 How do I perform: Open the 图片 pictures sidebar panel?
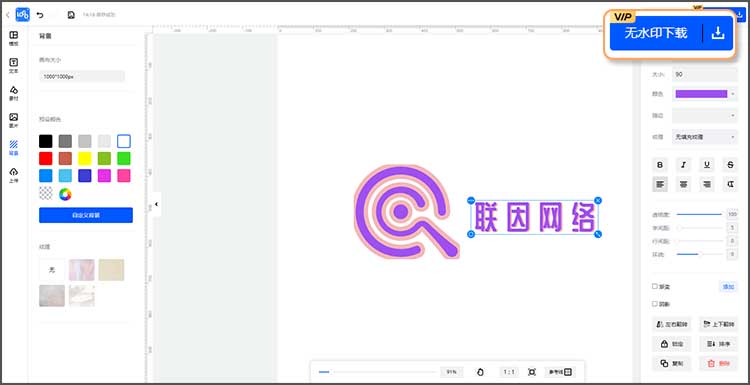coord(14,121)
